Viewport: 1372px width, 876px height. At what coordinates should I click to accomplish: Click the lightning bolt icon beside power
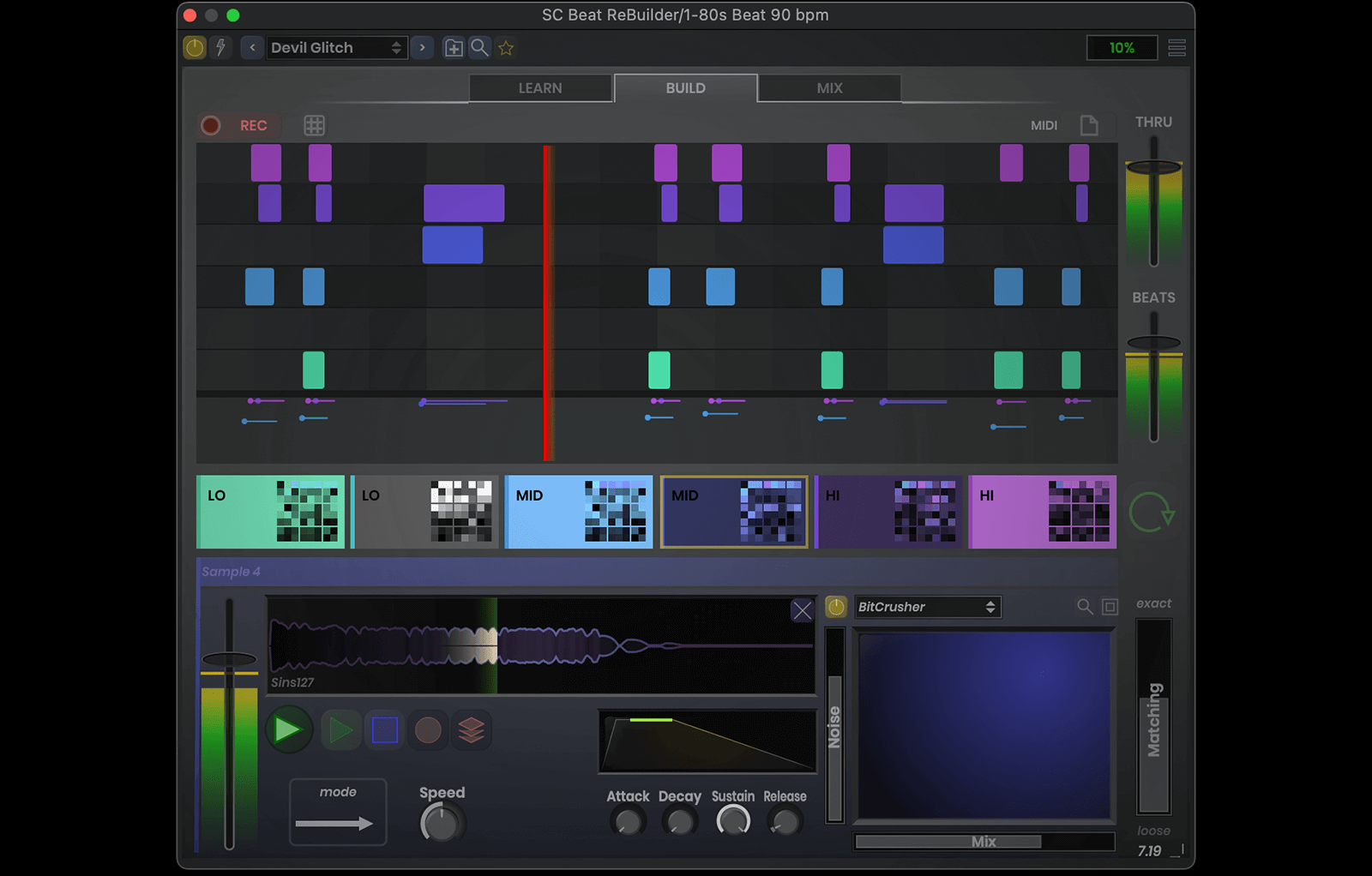pyautogui.click(x=221, y=47)
